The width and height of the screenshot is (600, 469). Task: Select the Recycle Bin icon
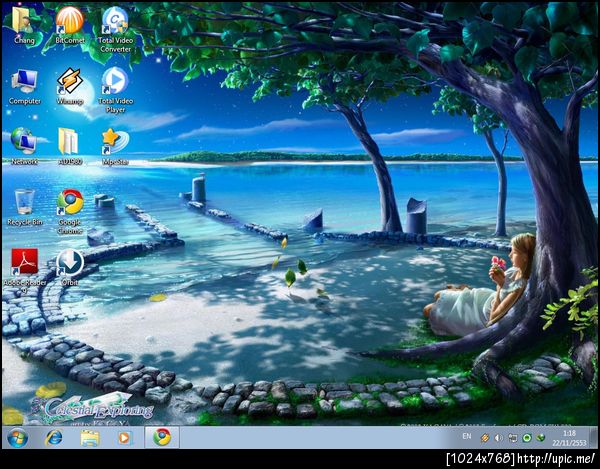click(24, 207)
